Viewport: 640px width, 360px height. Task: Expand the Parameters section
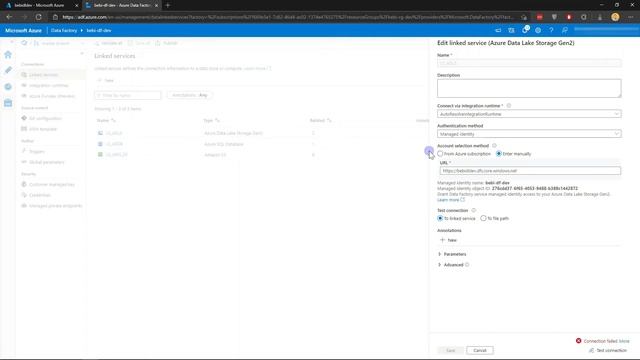[x=452, y=254]
